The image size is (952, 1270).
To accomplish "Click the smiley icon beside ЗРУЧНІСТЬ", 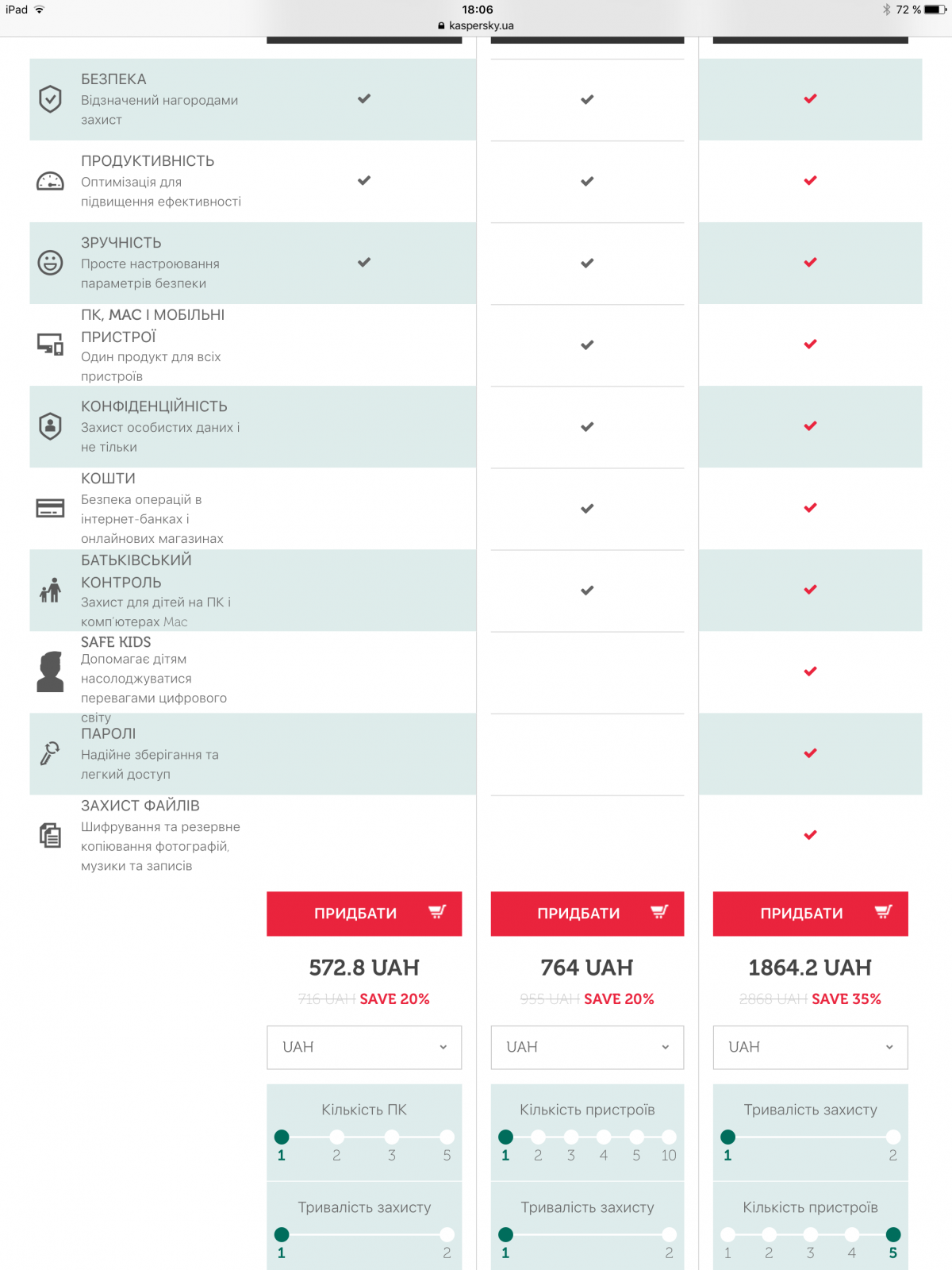I will 50,263.
